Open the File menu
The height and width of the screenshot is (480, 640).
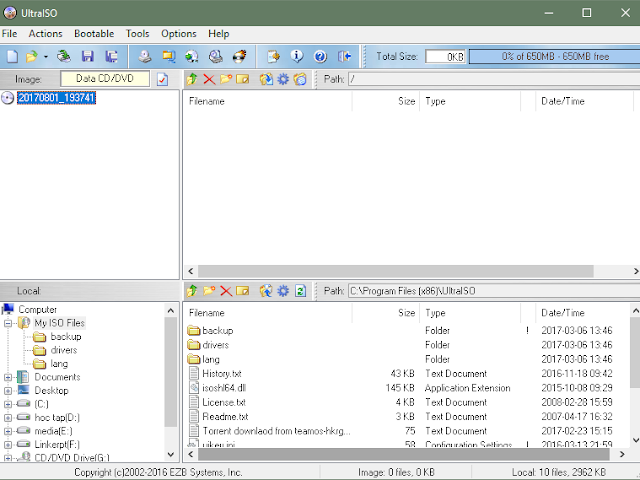point(9,34)
